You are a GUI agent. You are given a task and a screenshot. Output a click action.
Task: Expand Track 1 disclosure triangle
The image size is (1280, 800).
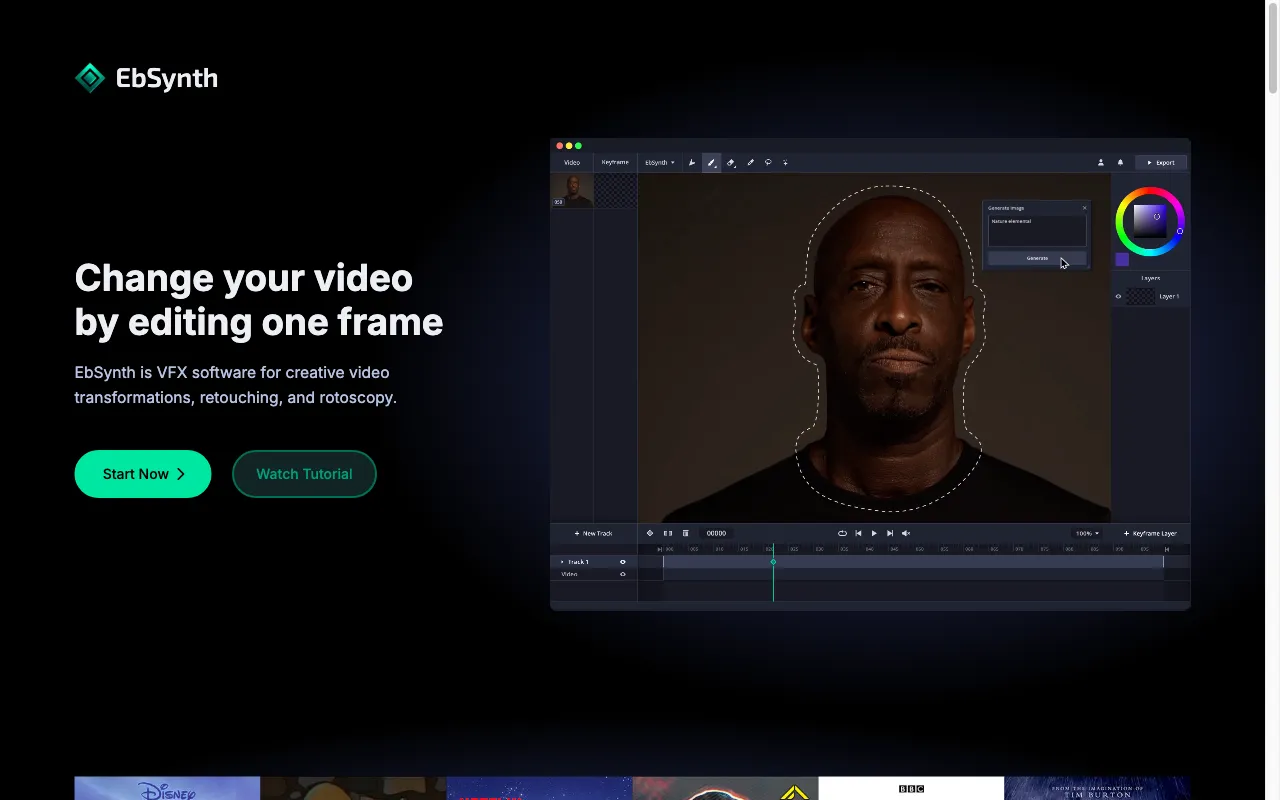click(562, 562)
